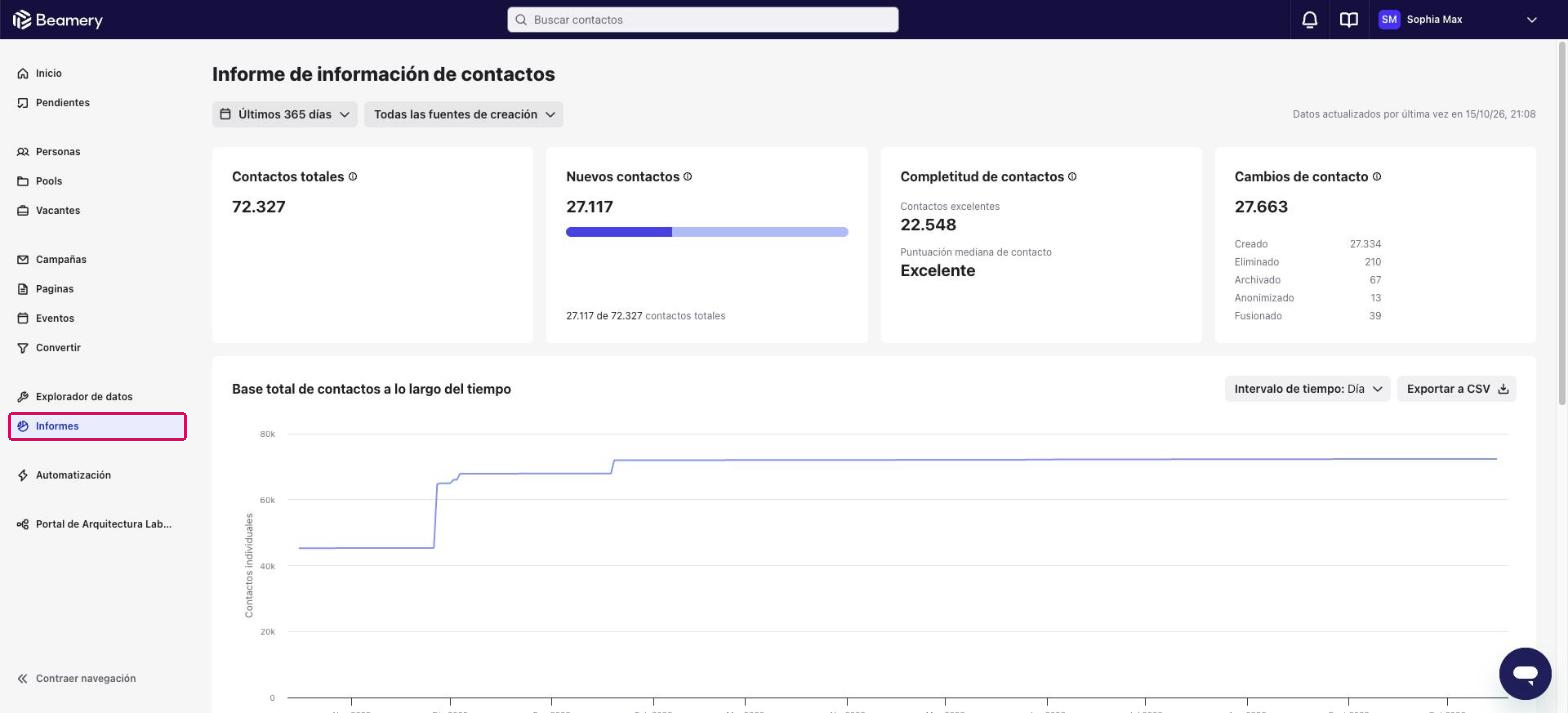Click the Eventos calendar icon
1568x713 pixels.
pos(23,318)
